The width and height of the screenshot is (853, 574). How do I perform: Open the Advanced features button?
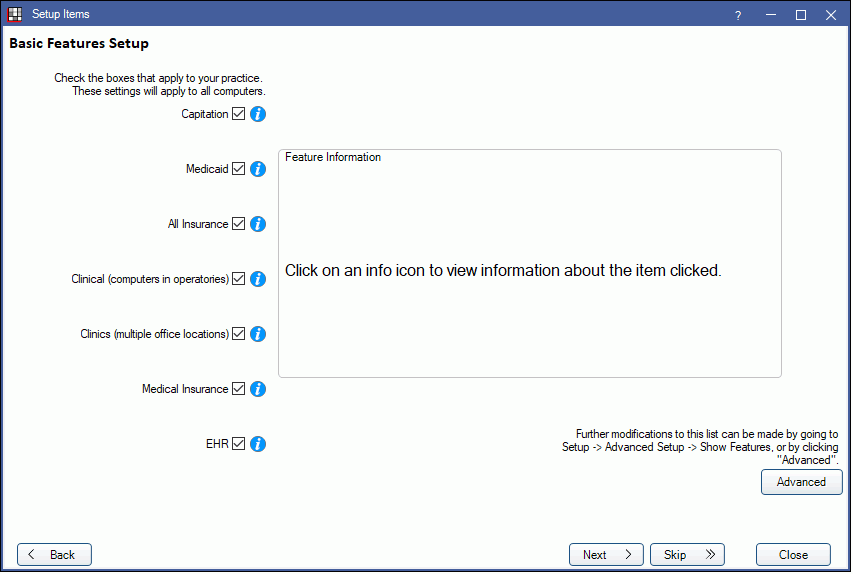coord(801,482)
